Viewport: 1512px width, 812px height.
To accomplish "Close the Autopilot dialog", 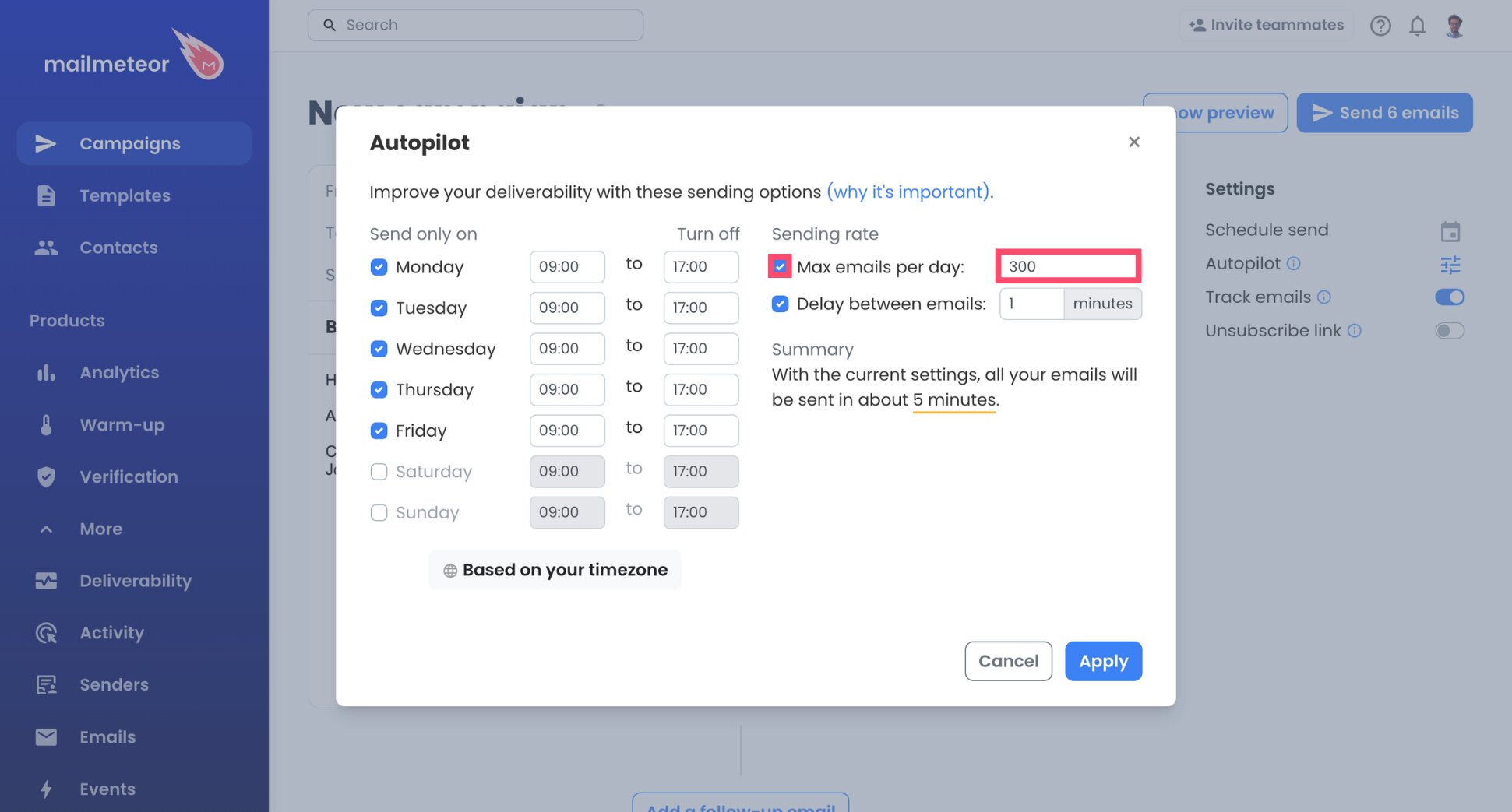I will point(1134,142).
